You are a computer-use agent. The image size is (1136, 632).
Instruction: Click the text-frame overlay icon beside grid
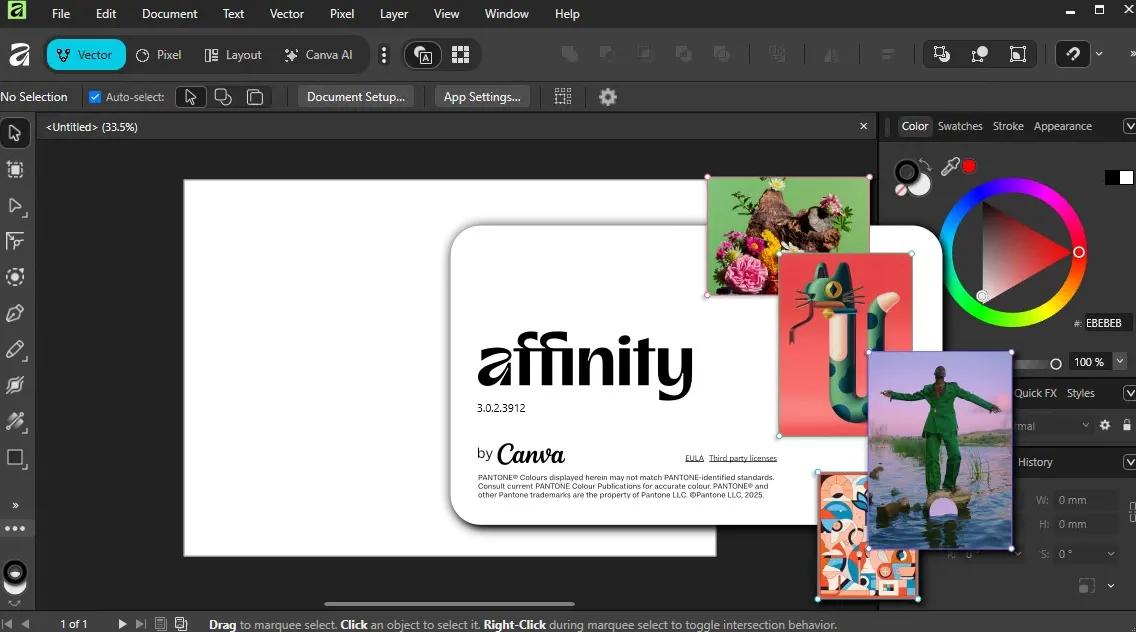(422, 55)
